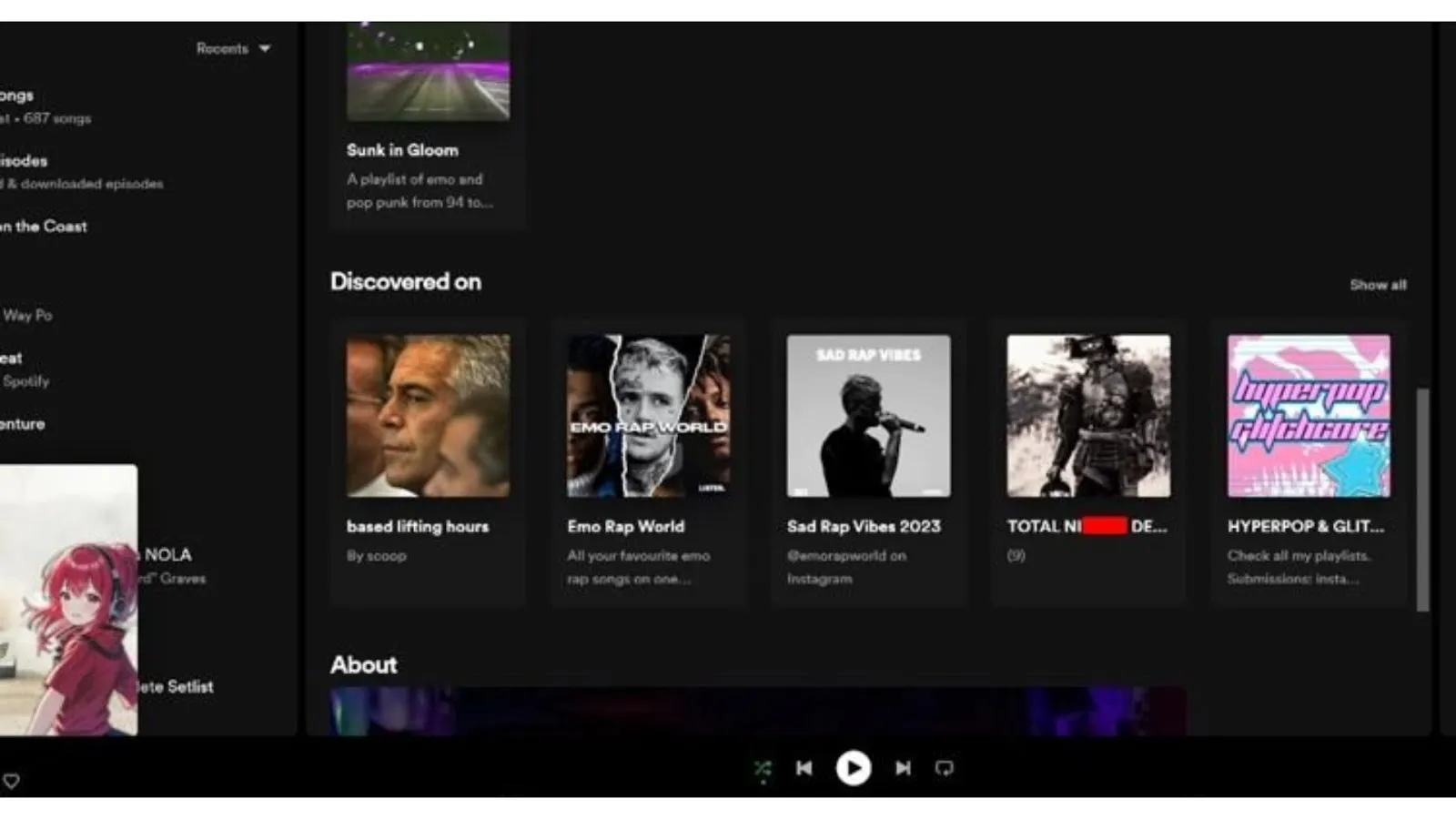Image resolution: width=1456 pixels, height=819 pixels.
Task: Click the anime girl now-playing cover art
Action: point(68,601)
